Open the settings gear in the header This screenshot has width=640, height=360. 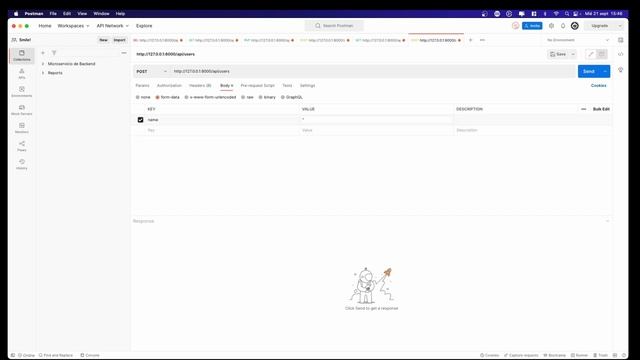pos(551,26)
